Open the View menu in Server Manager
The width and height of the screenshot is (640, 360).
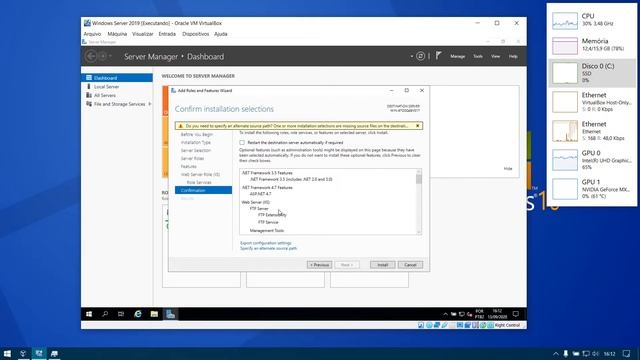(496, 56)
